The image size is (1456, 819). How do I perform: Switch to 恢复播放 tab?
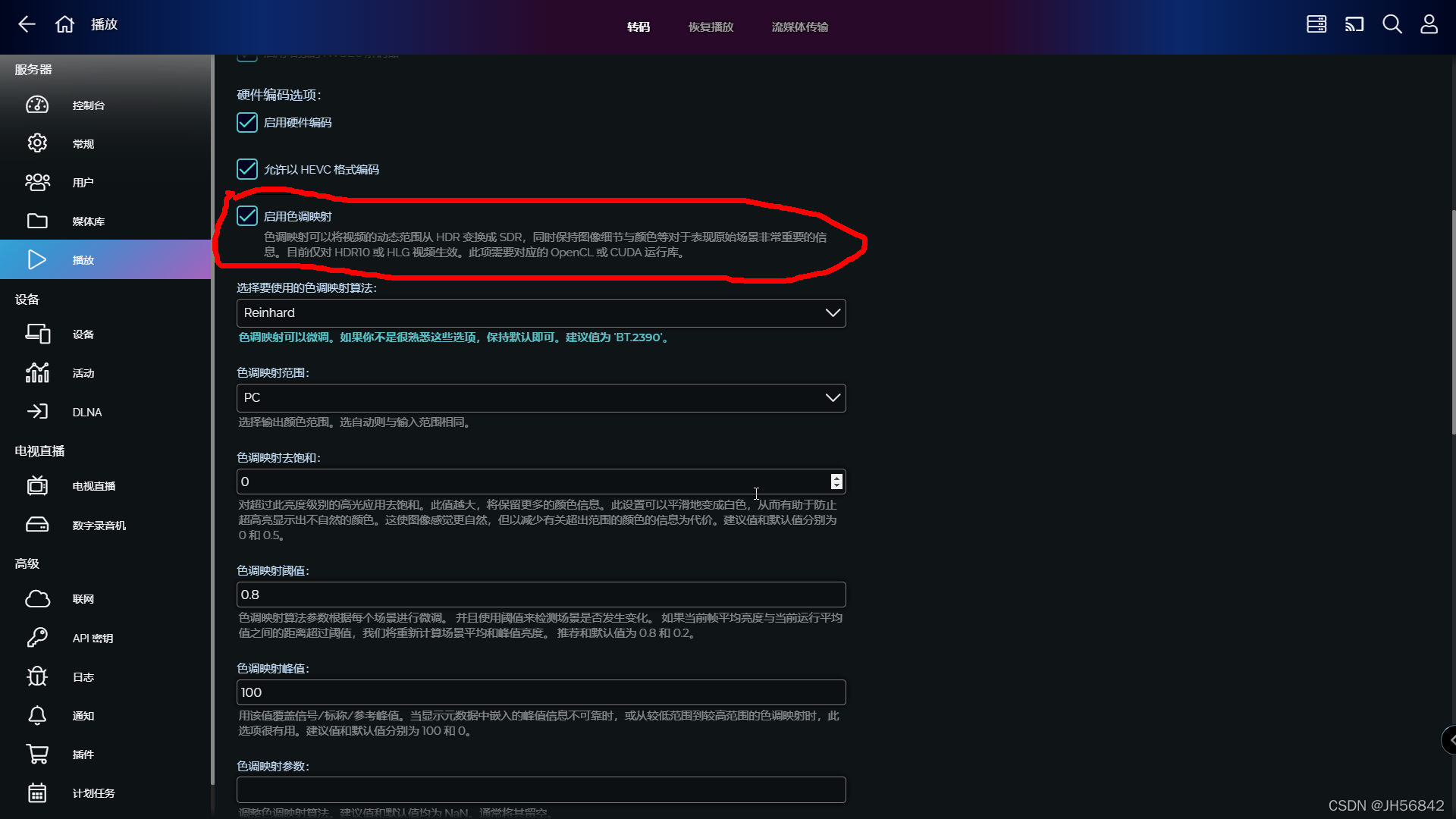[711, 27]
